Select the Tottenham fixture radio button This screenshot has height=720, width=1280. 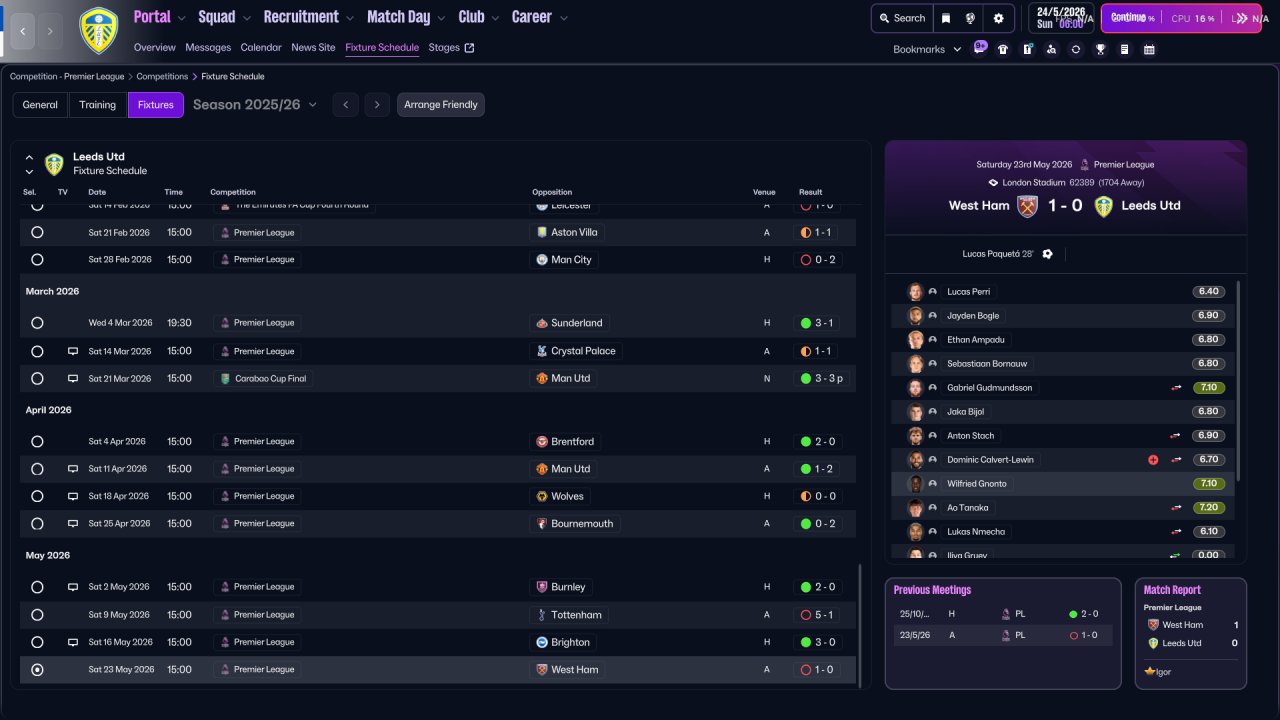pyautogui.click(x=37, y=615)
